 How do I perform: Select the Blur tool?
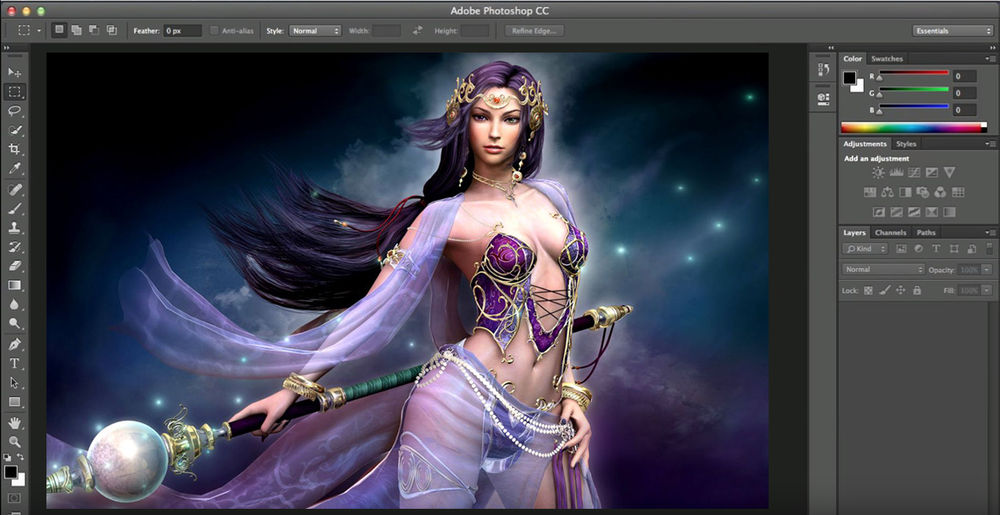point(14,304)
